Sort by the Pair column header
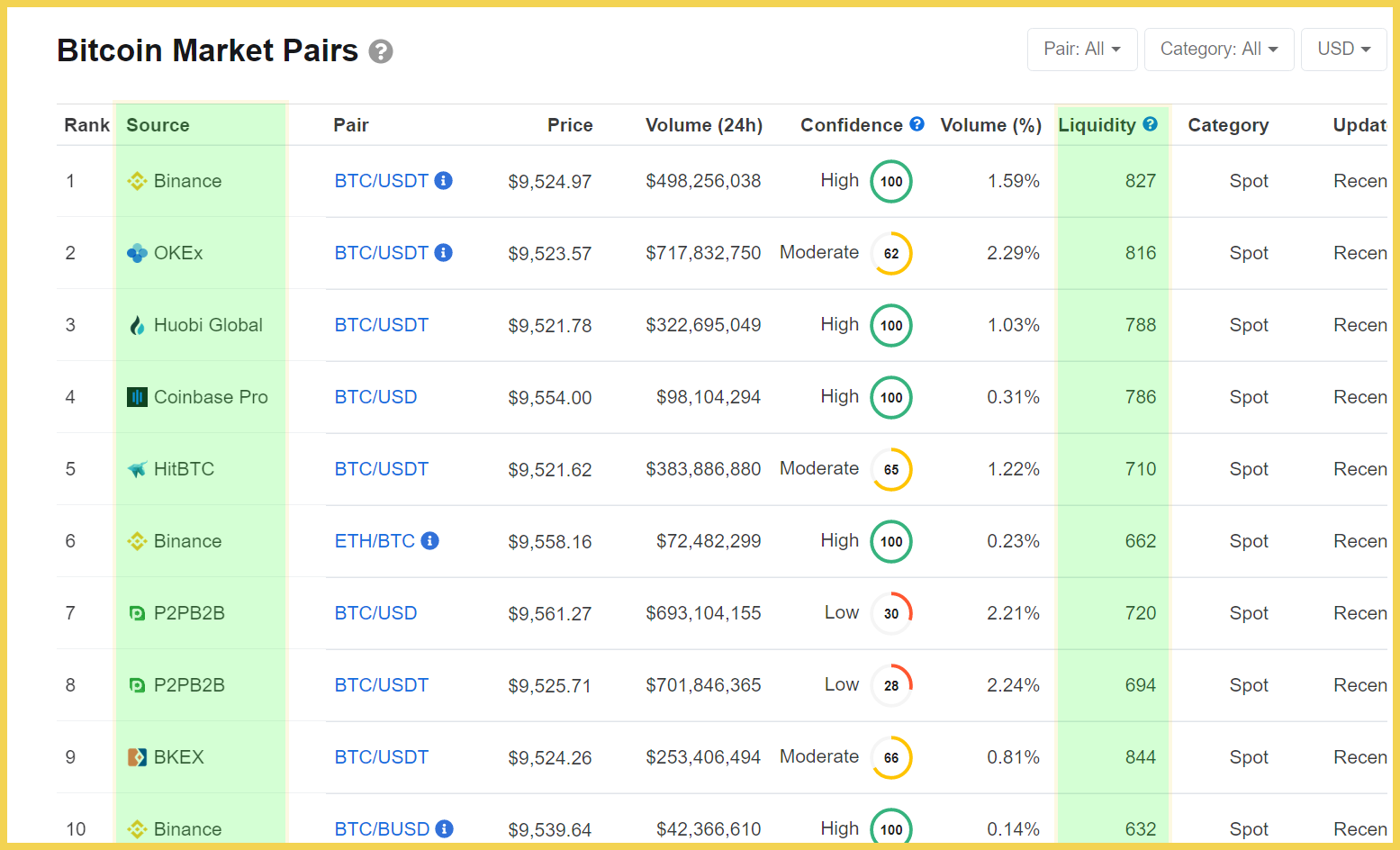Screen dimensions: 1400x850 tap(351, 125)
